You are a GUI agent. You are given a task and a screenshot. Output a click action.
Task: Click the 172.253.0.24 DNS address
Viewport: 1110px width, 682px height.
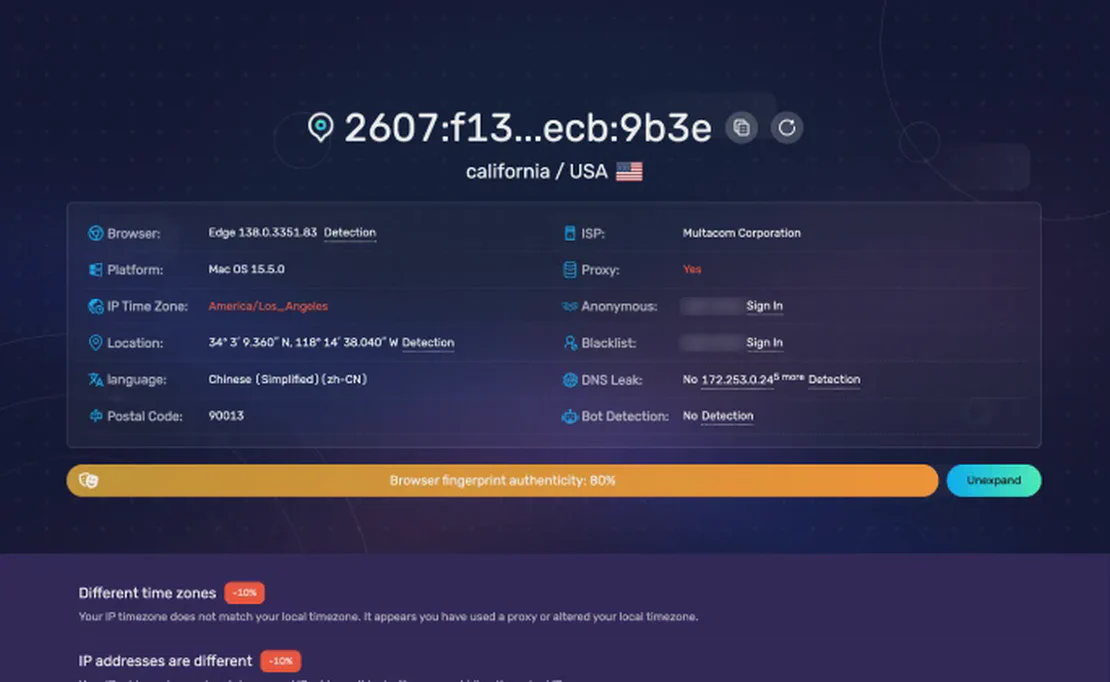coord(737,380)
